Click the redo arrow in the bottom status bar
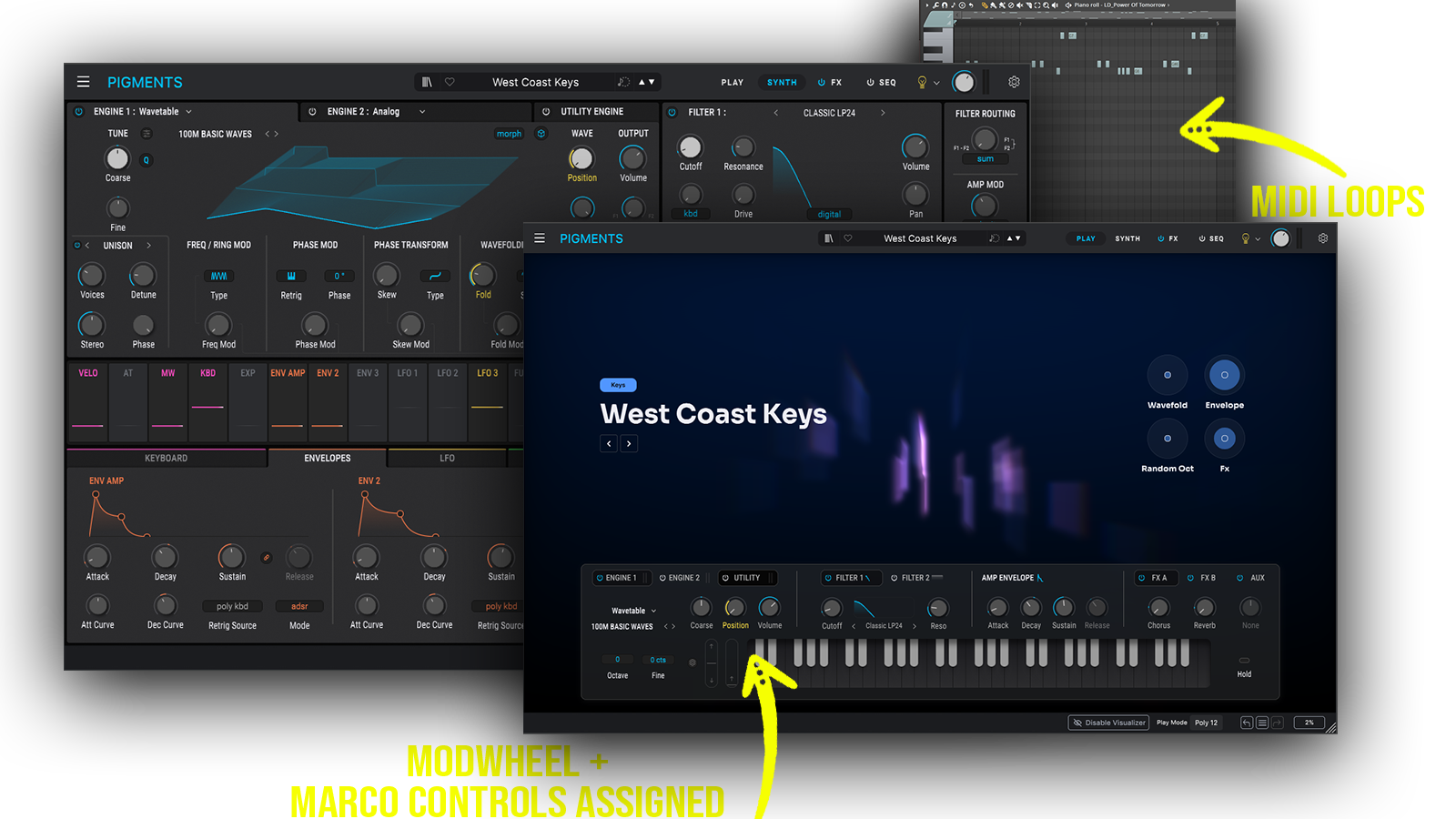Viewport: 1456px width, 819px height. click(x=1277, y=723)
